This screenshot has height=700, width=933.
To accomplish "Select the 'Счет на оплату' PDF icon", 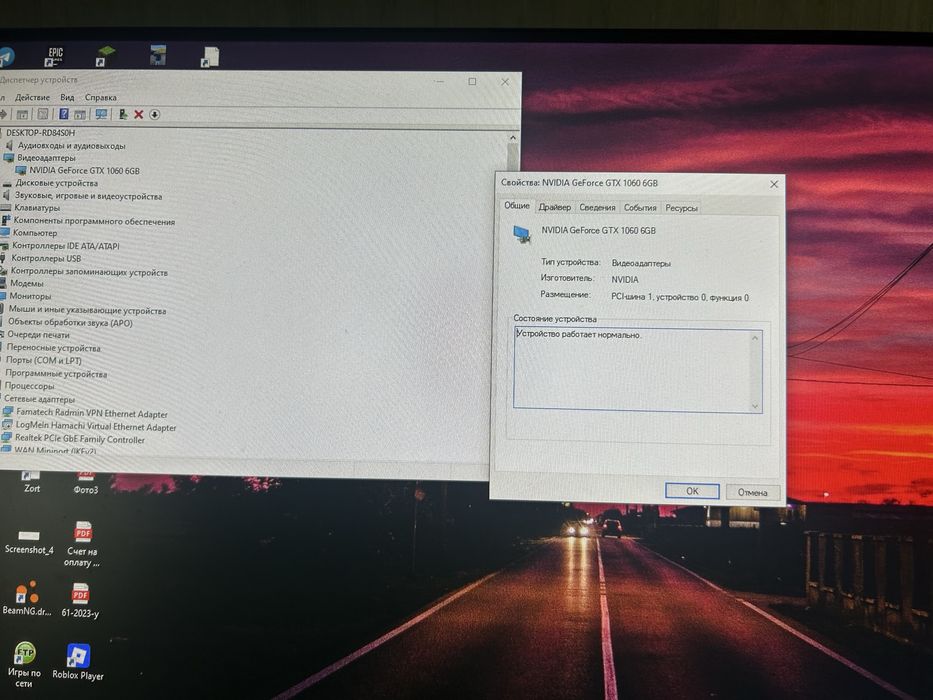I will [82, 544].
